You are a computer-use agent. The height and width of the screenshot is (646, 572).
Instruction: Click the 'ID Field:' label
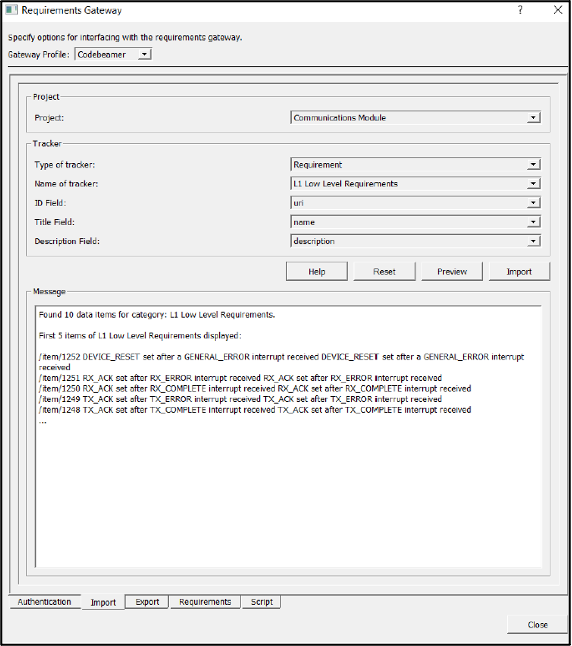(x=50, y=203)
